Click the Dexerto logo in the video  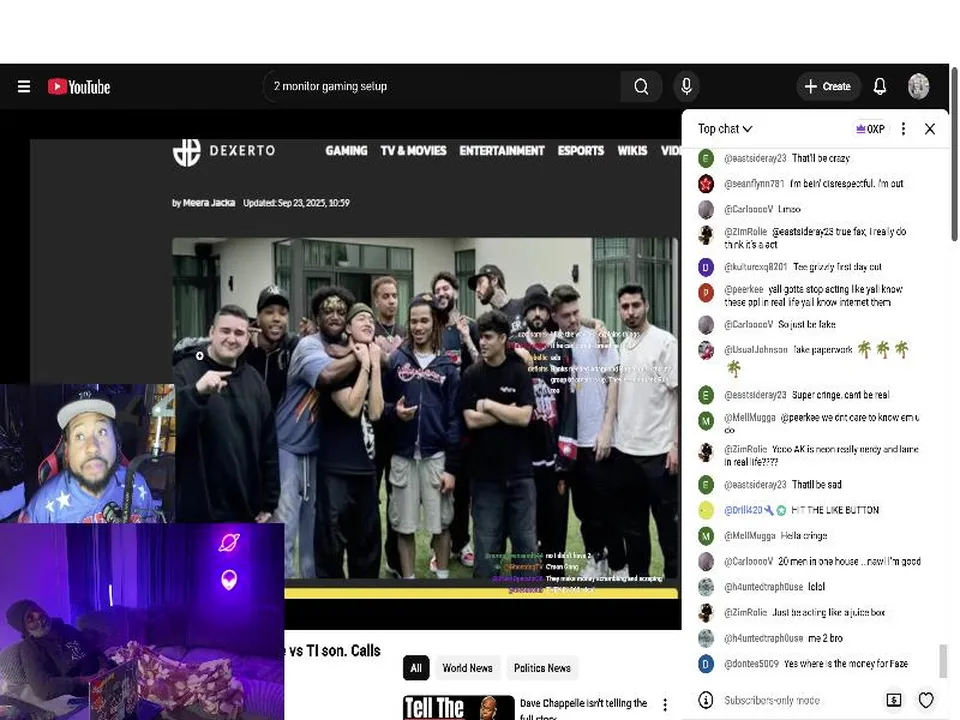(224, 151)
